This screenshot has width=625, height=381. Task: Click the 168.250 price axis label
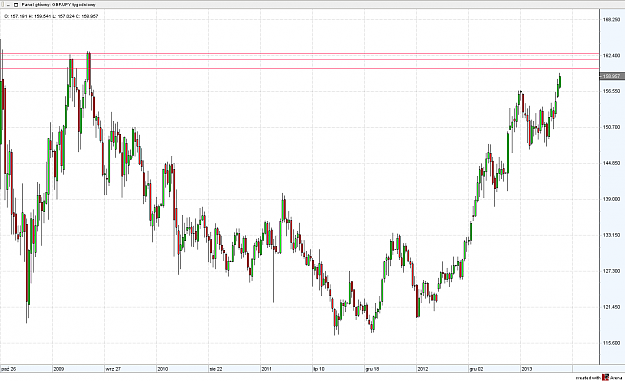pos(612,20)
